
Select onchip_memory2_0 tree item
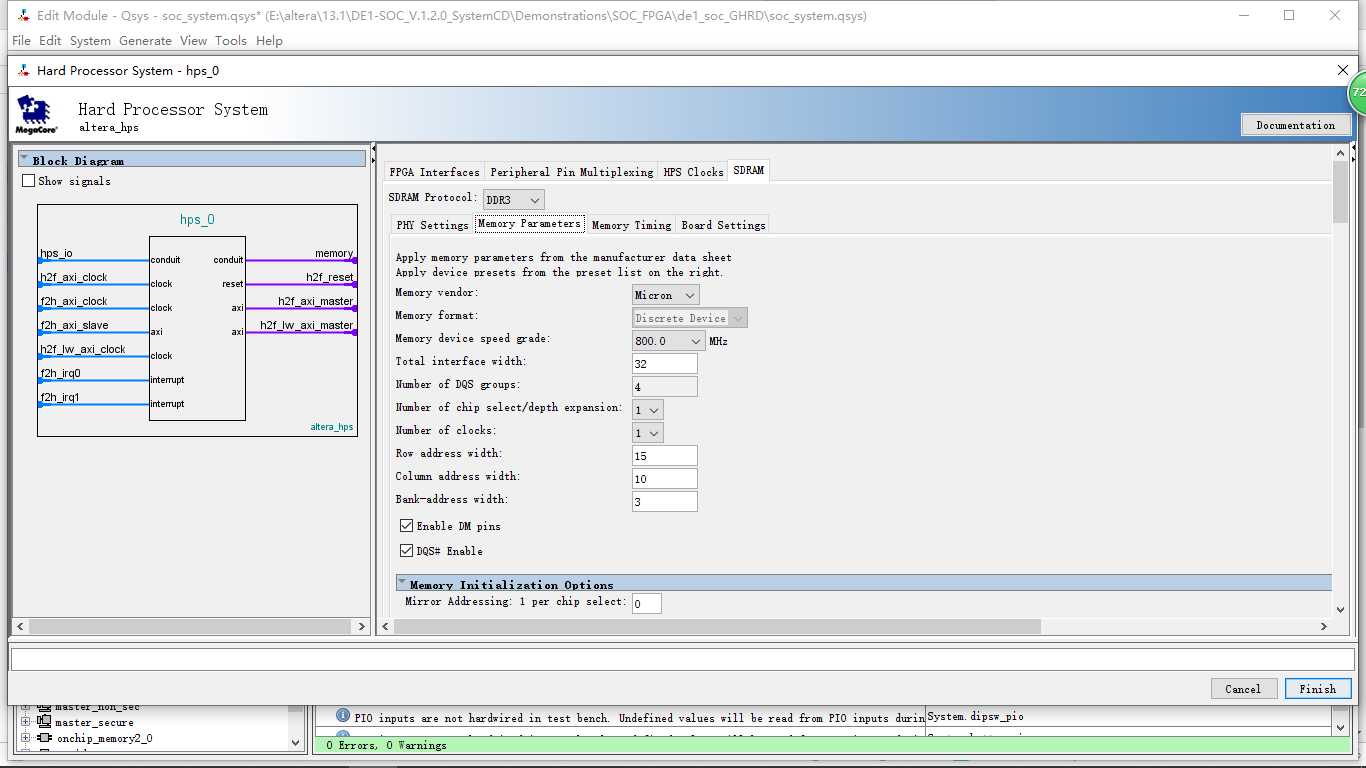[105, 738]
